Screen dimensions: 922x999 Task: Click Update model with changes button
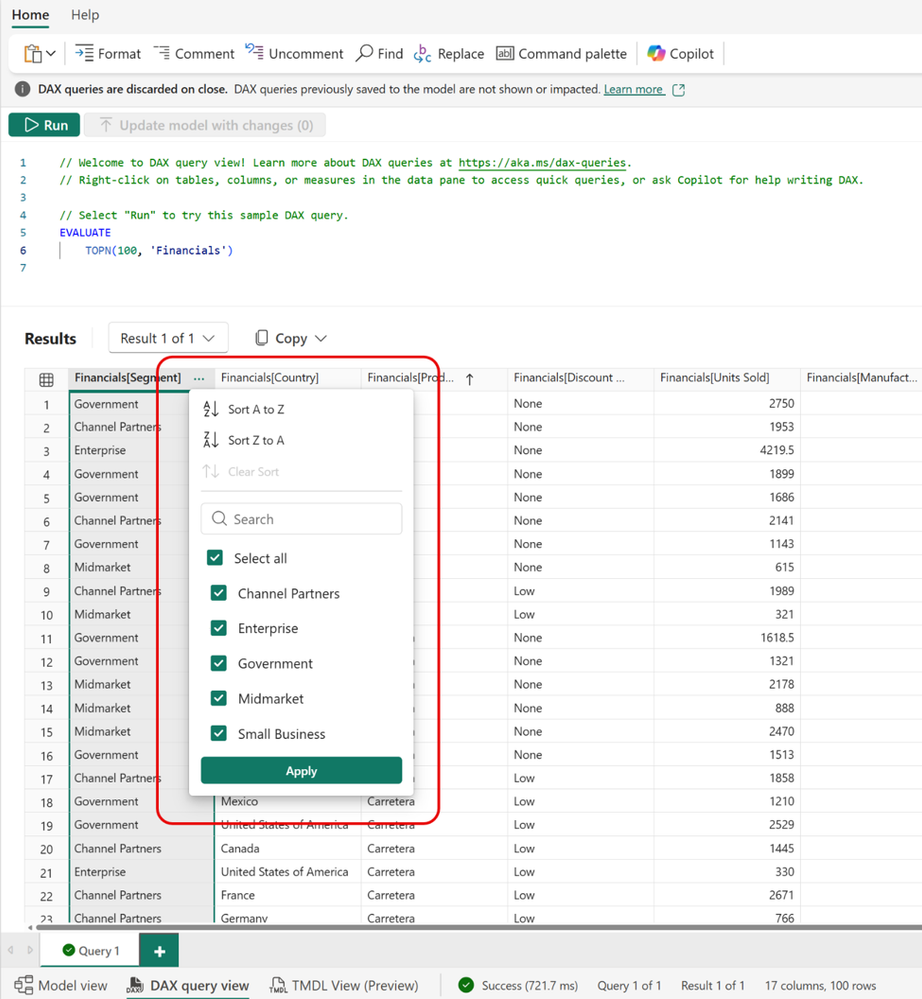[205, 125]
